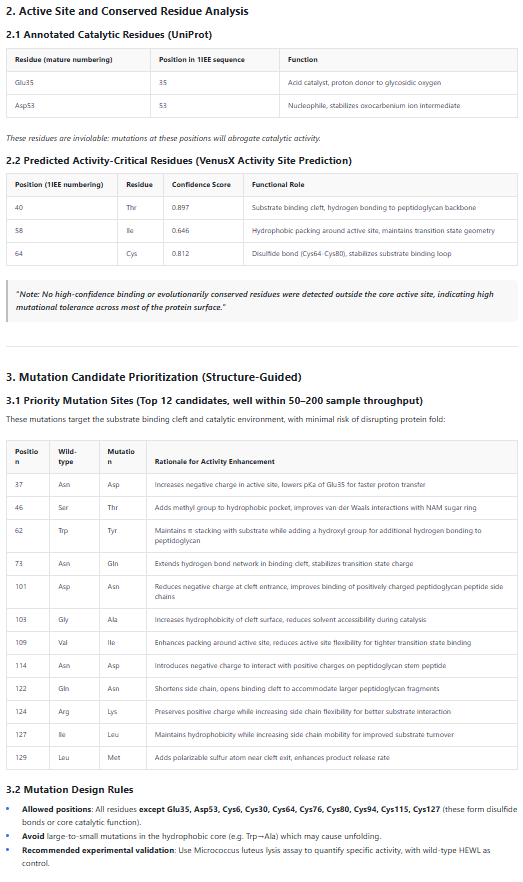Click the italic Note blockquote text

click(x=255, y=301)
